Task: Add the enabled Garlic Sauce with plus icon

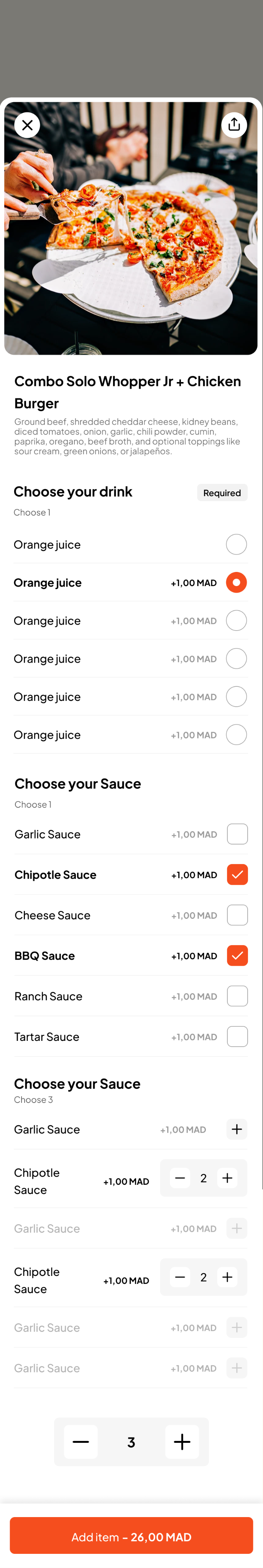Action: (x=237, y=1129)
